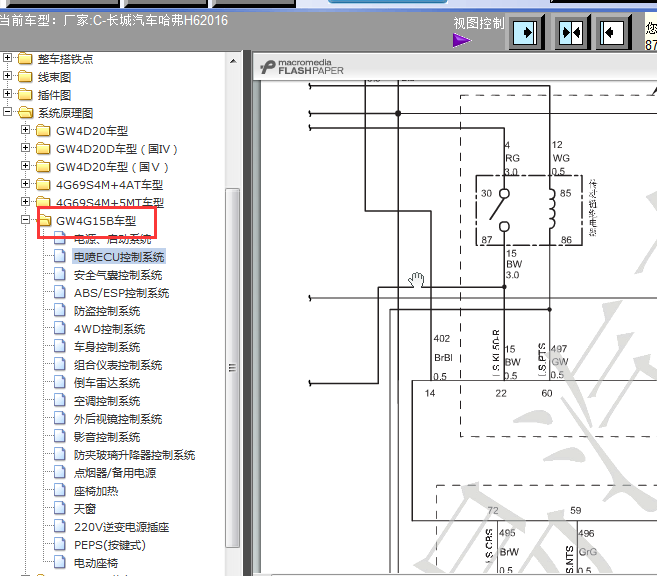Open the 安全气囊控制系统 diagram
The width and height of the screenshot is (657, 576).
[118, 275]
